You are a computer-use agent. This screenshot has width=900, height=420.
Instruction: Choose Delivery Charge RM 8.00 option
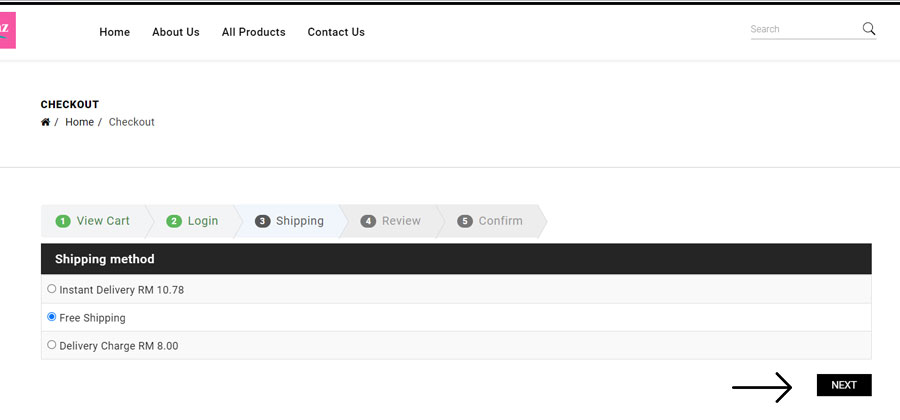click(52, 345)
